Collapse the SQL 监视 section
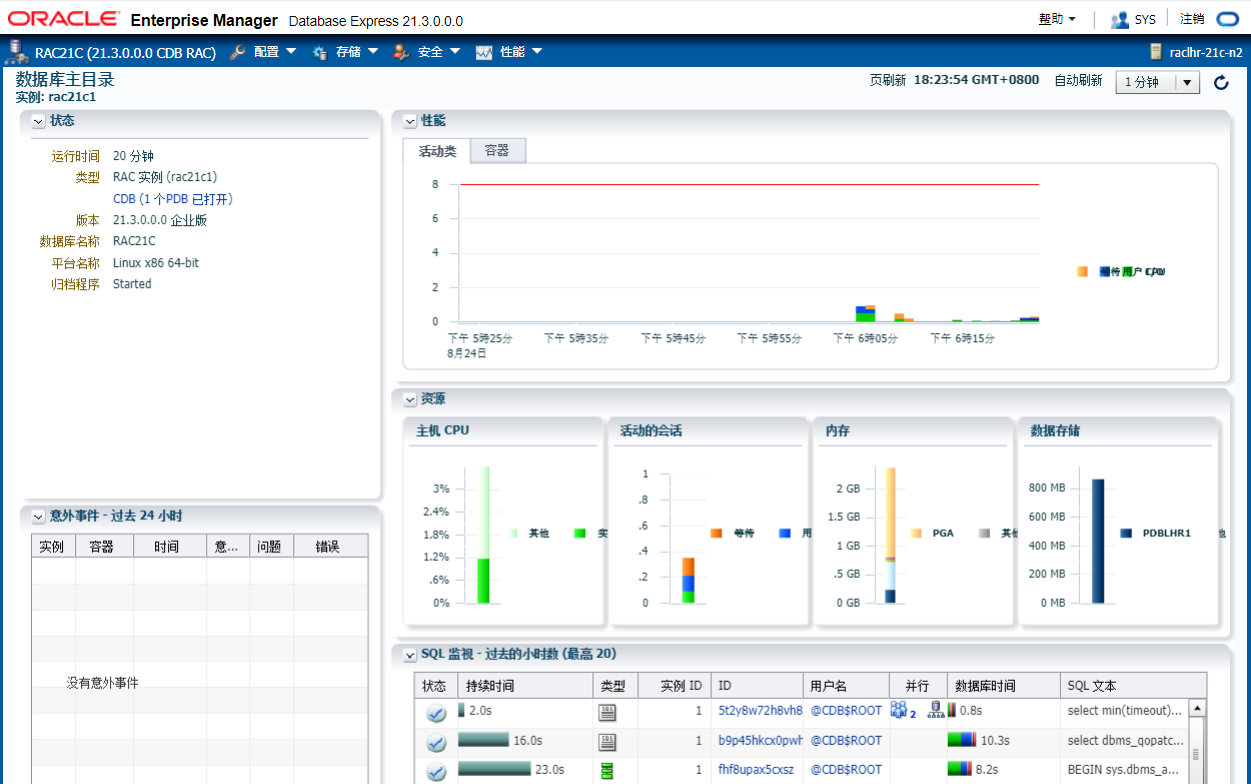Viewport: 1251px width, 784px height. coord(409,655)
